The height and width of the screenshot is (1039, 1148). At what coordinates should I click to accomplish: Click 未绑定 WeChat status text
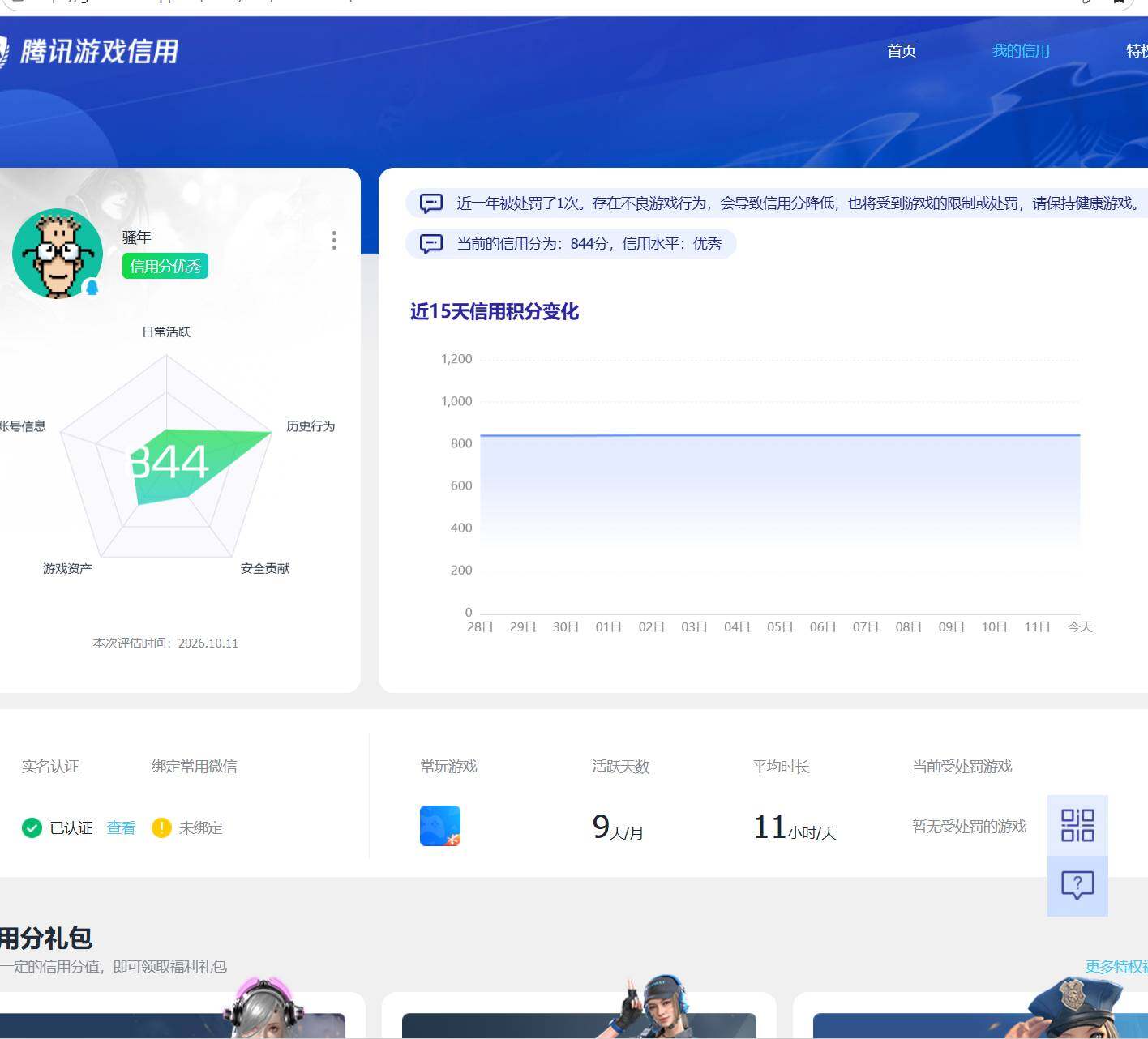click(x=200, y=827)
